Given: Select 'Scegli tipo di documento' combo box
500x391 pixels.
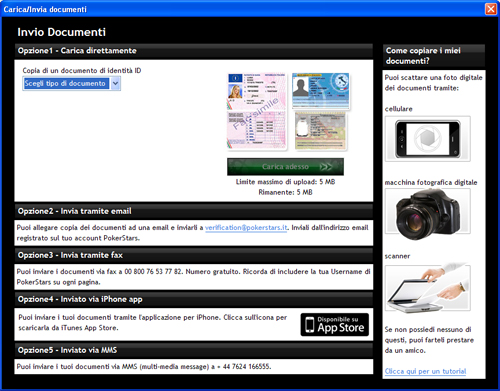Looking at the screenshot, I should click(71, 83).
